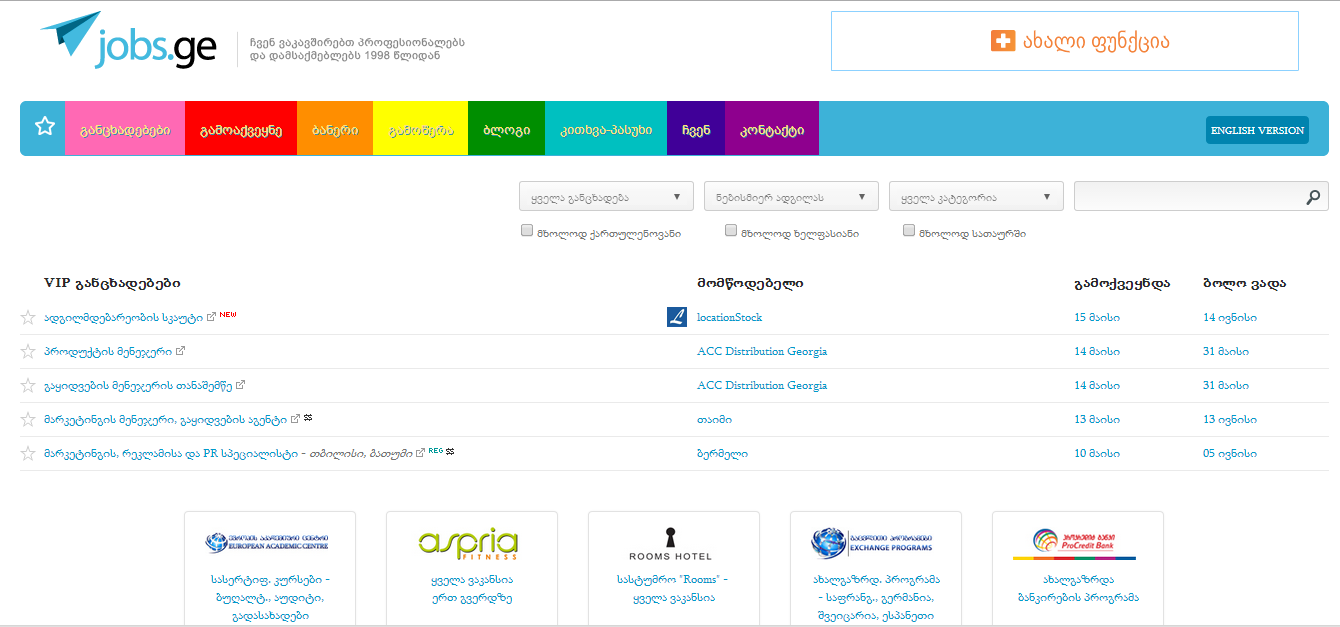Open the თაიმი provider link
Viewport: 1340px width, 627px height.
714,420
